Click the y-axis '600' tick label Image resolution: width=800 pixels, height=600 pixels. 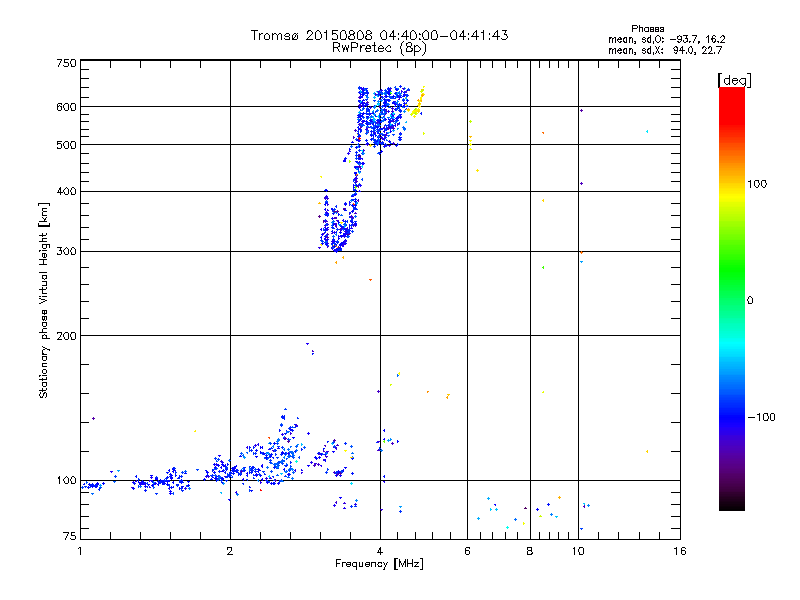tap(66, 107)
